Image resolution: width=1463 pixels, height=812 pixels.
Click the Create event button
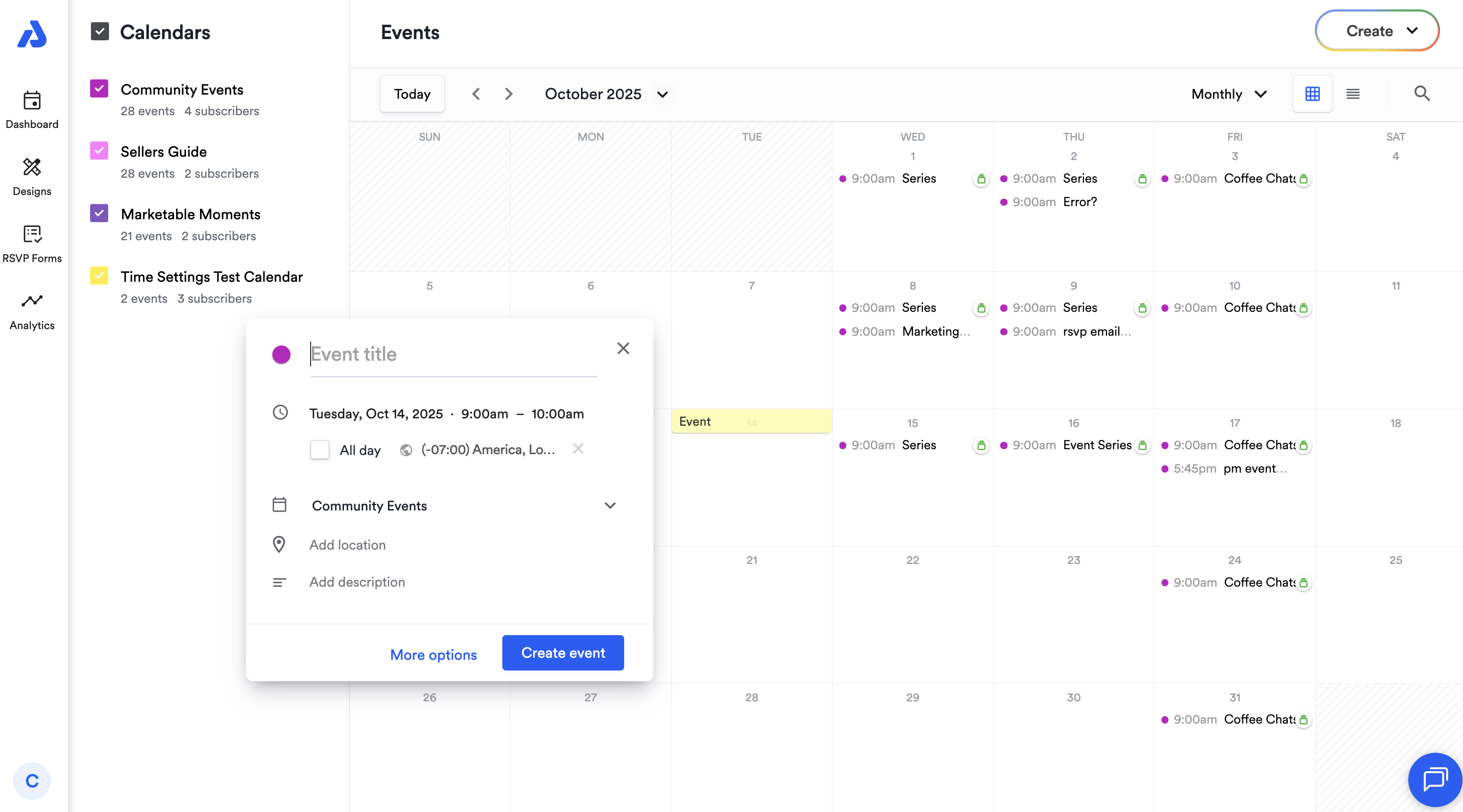click(x=562, y=652)
